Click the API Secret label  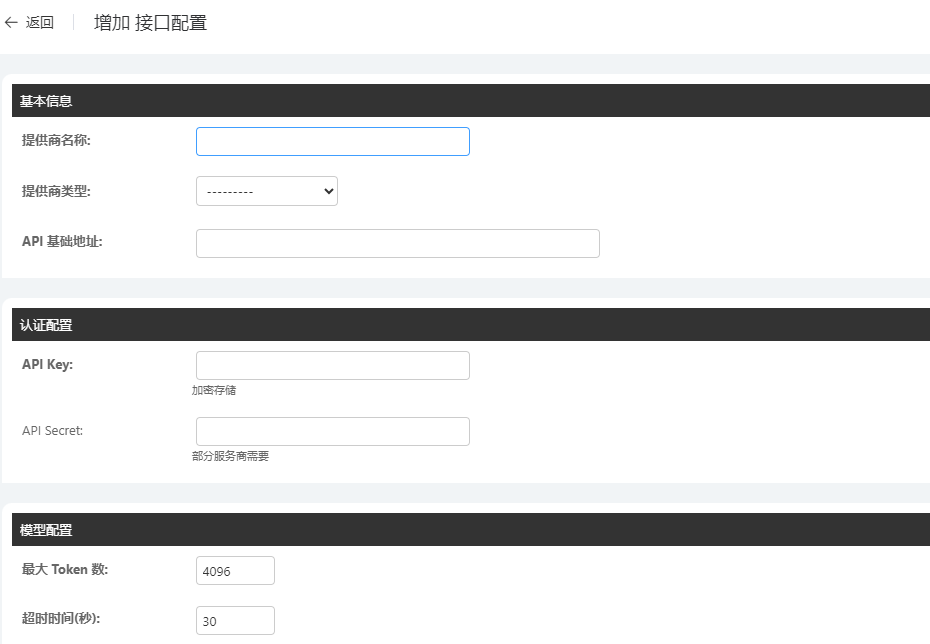53,430
